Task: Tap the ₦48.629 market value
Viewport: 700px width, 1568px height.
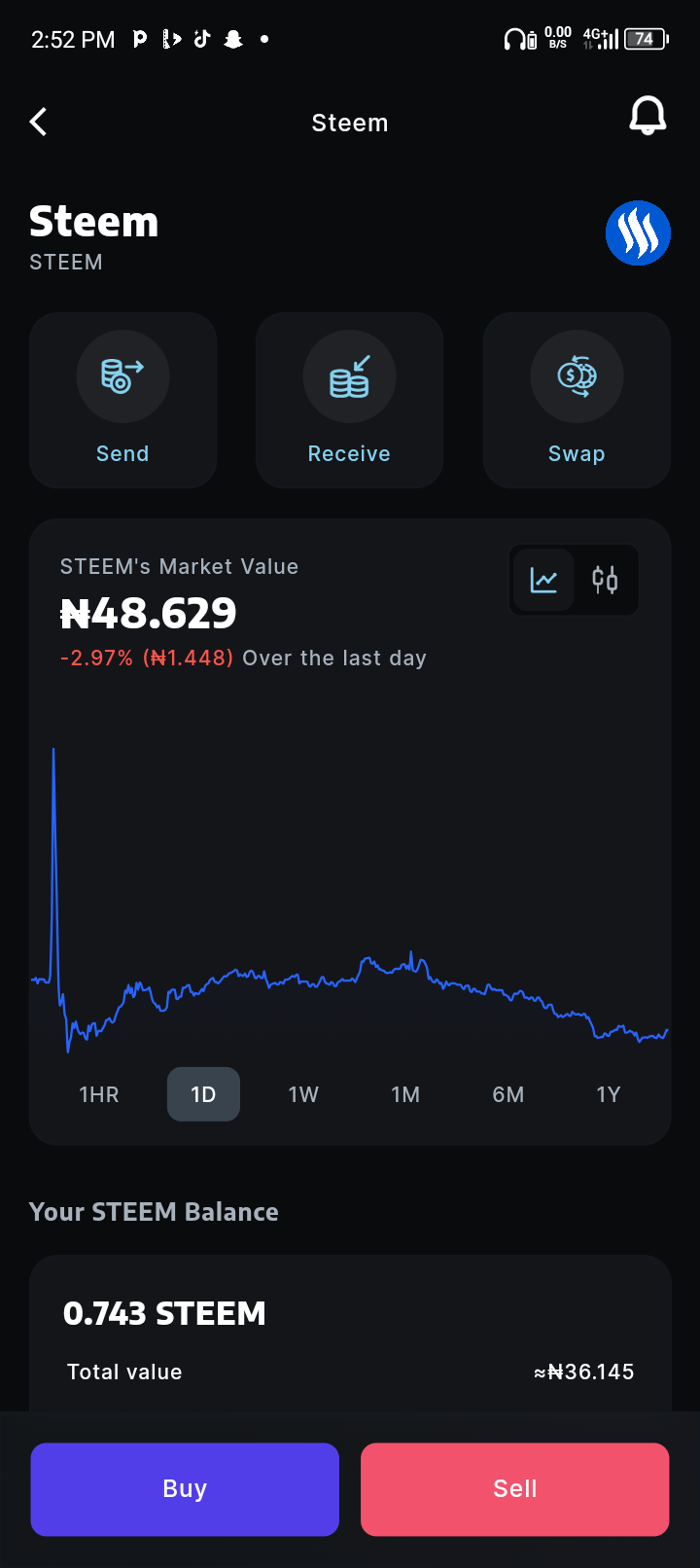Action: click(x=149, y=613)
